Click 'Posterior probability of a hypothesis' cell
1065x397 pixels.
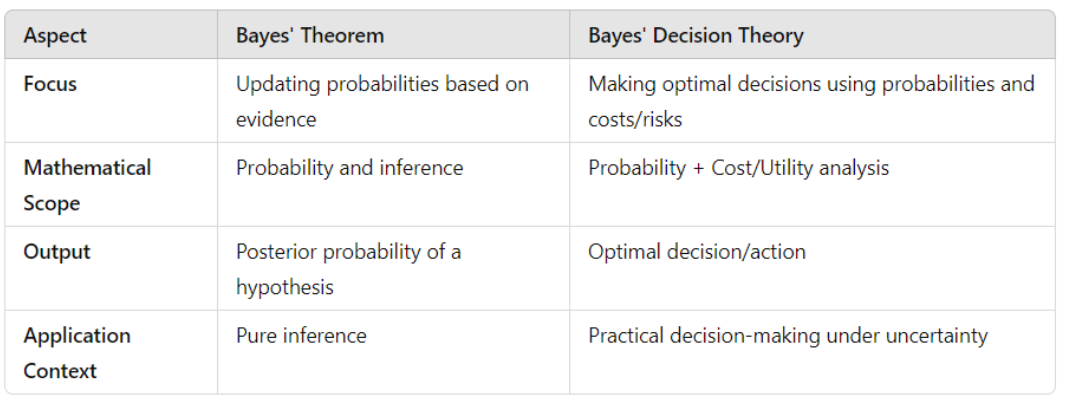click(x=348, y=269)
